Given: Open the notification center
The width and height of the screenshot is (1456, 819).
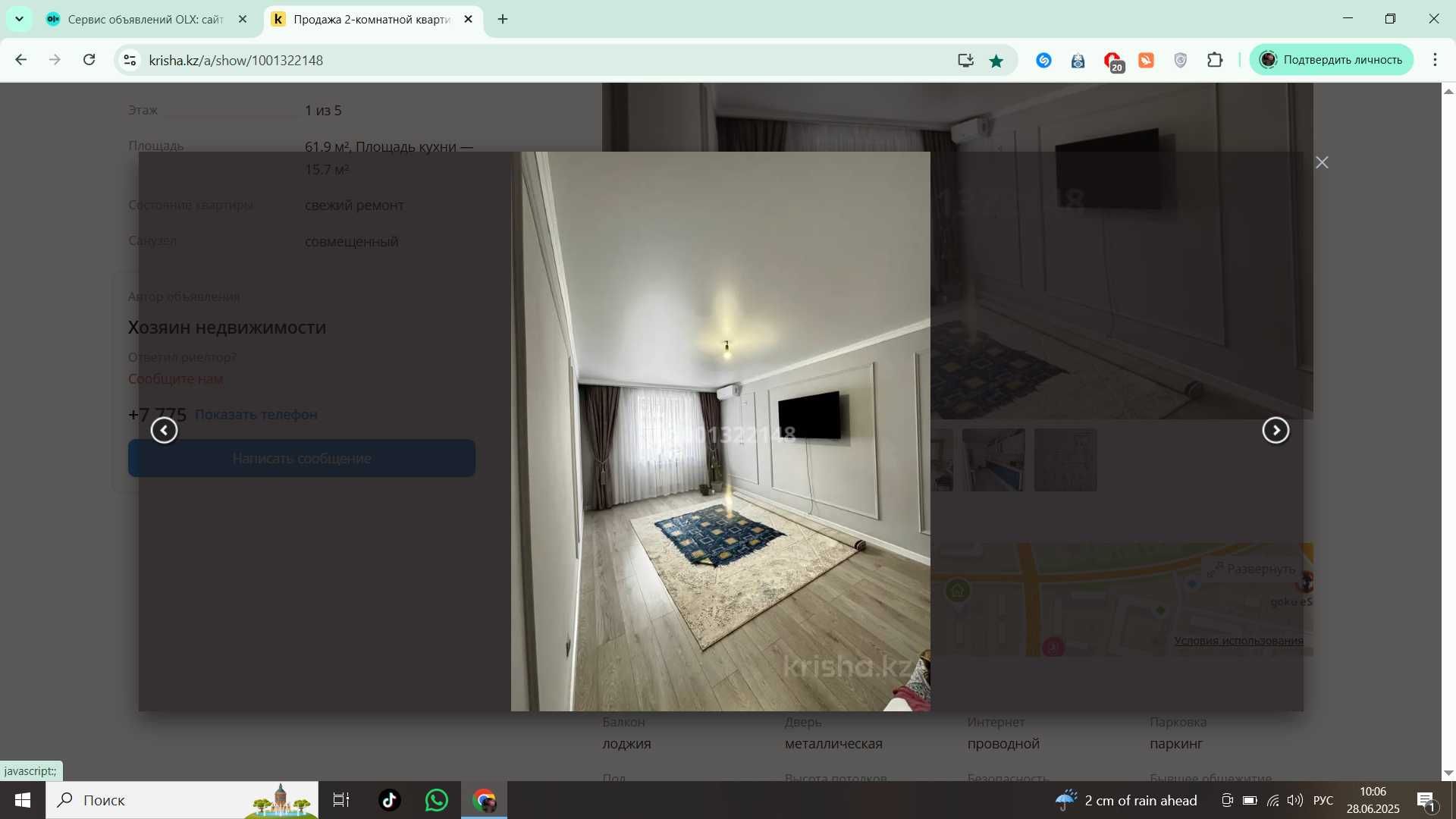Looking at the screenshot, I should (x=1426, y=801).
